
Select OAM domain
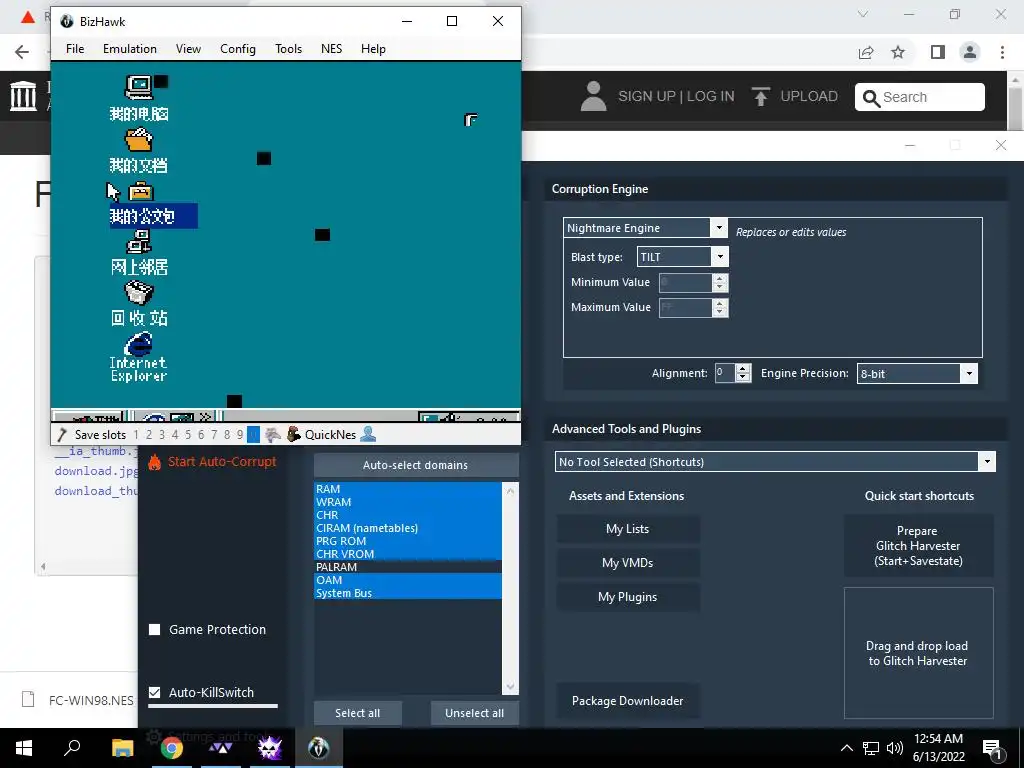tap(408, 580)
